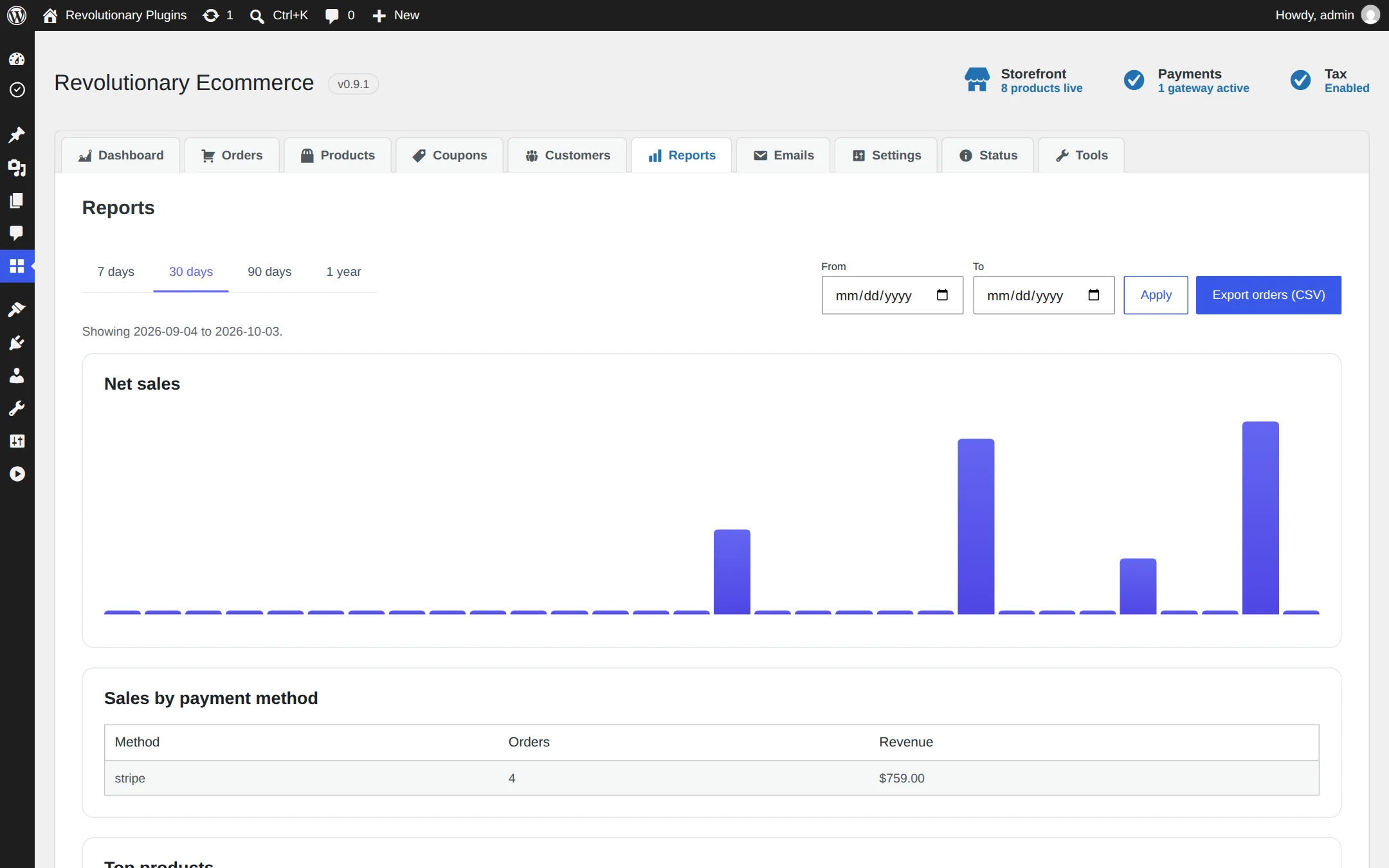Viewport: 1389px width, 868px height.
Task: Select the 1 year range
Action: [343, 272]
